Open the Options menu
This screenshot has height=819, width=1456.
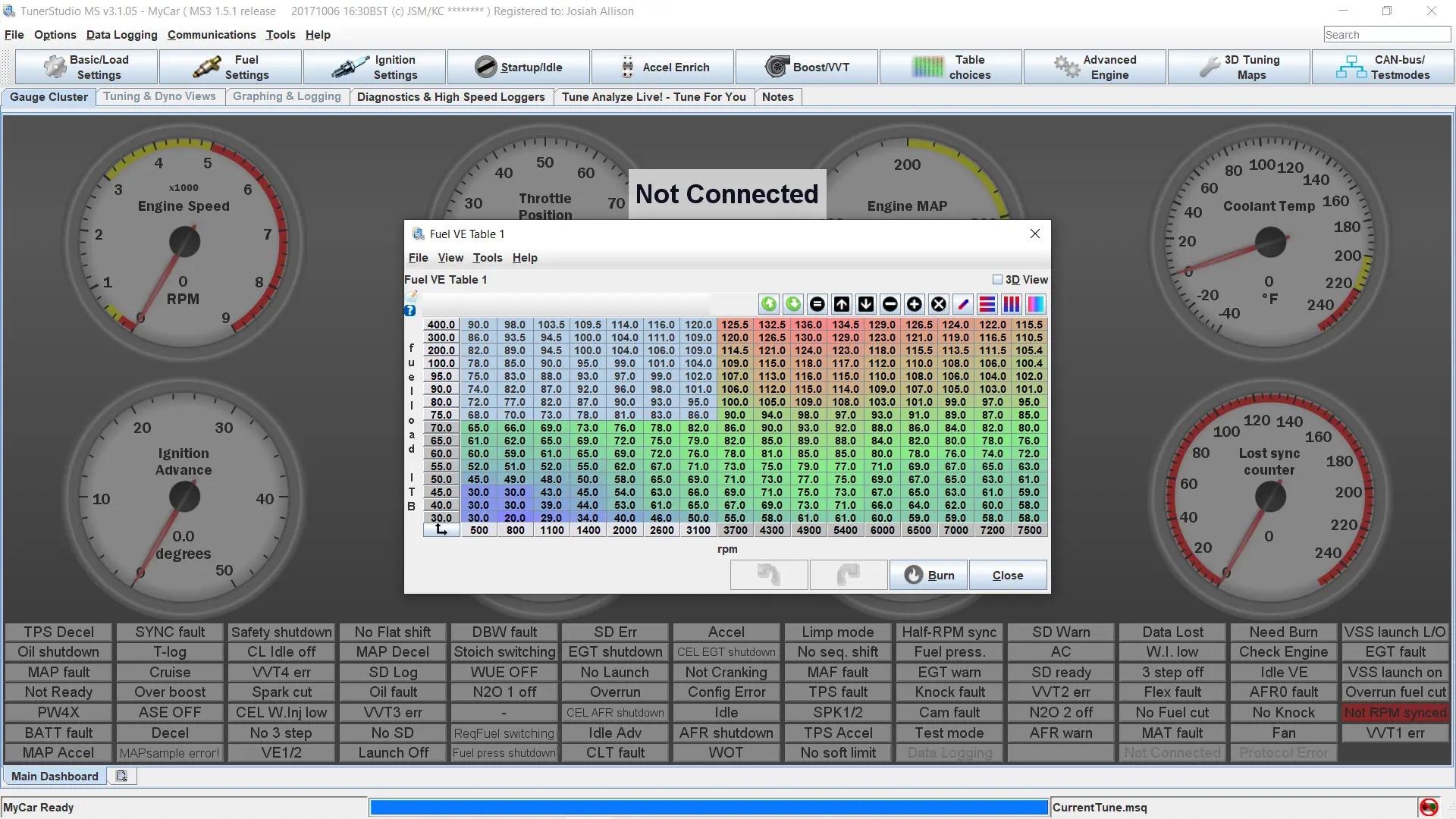pos(55,35)
